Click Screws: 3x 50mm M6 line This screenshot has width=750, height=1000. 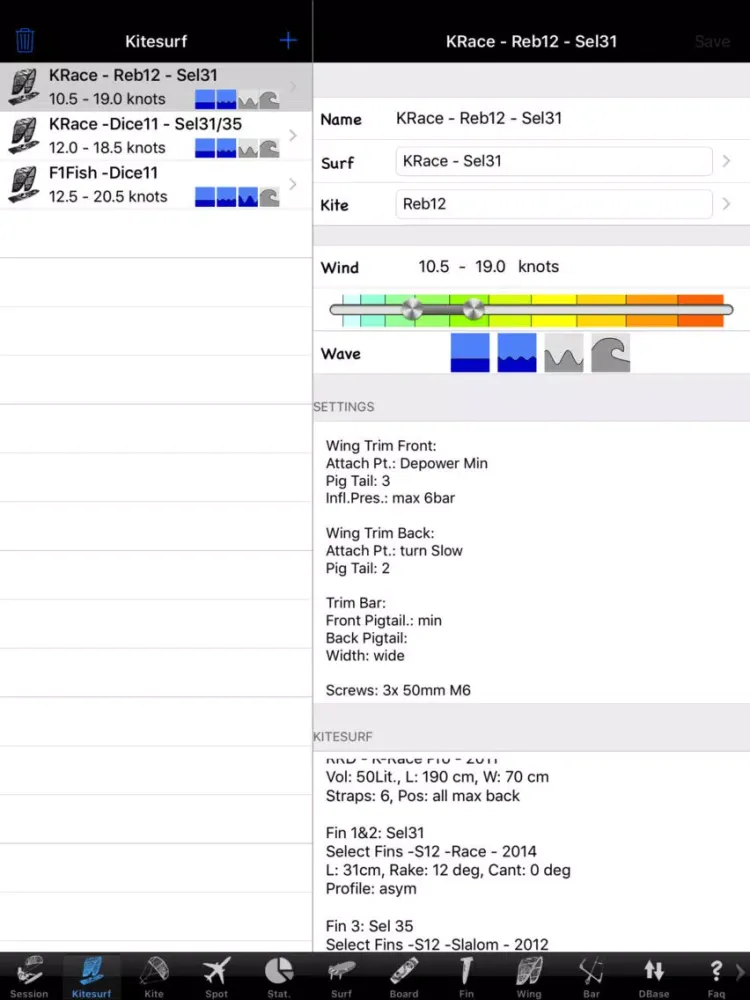(398, 690)
